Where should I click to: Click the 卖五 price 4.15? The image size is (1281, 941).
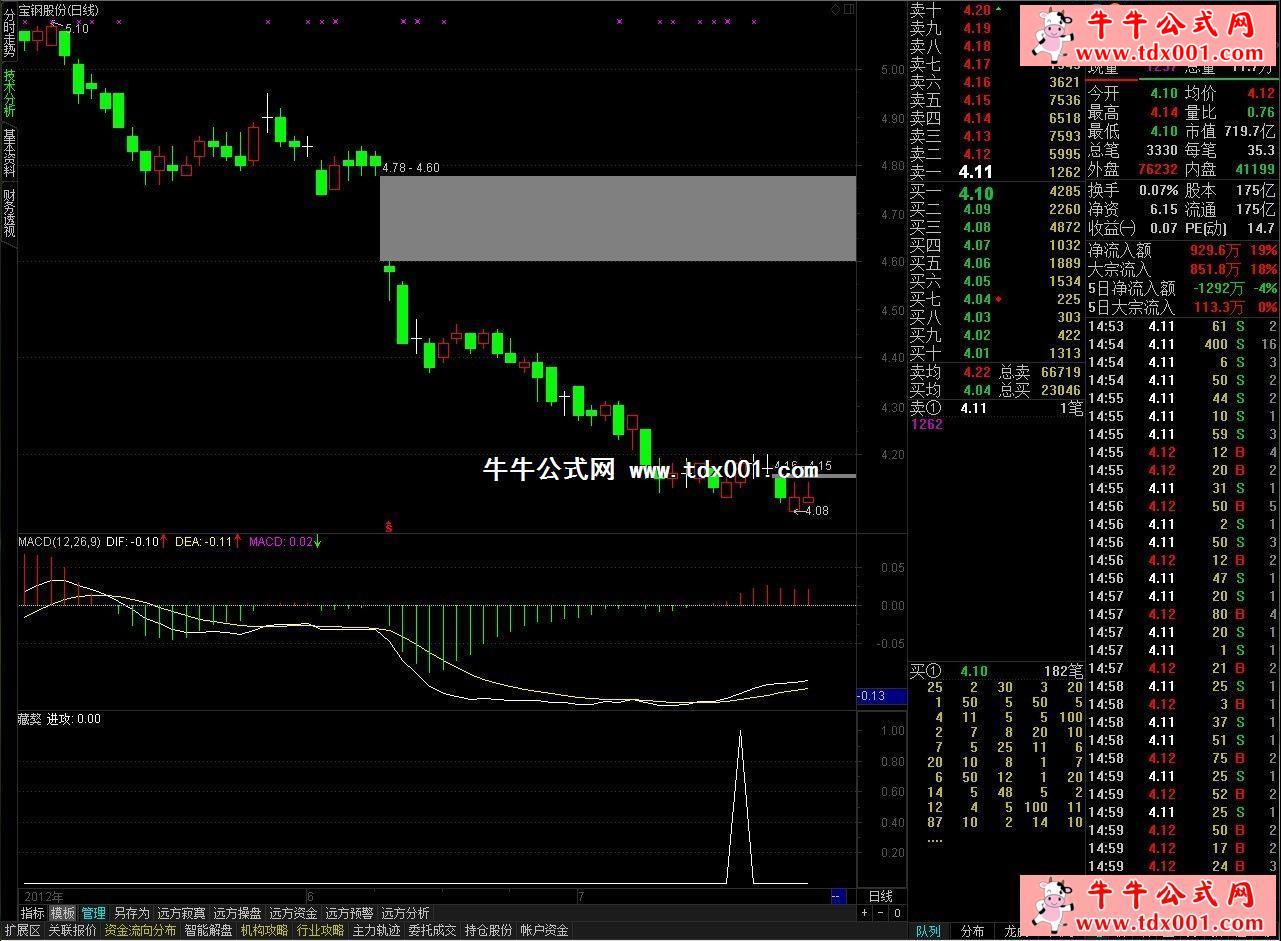click(x=977, y=100)
